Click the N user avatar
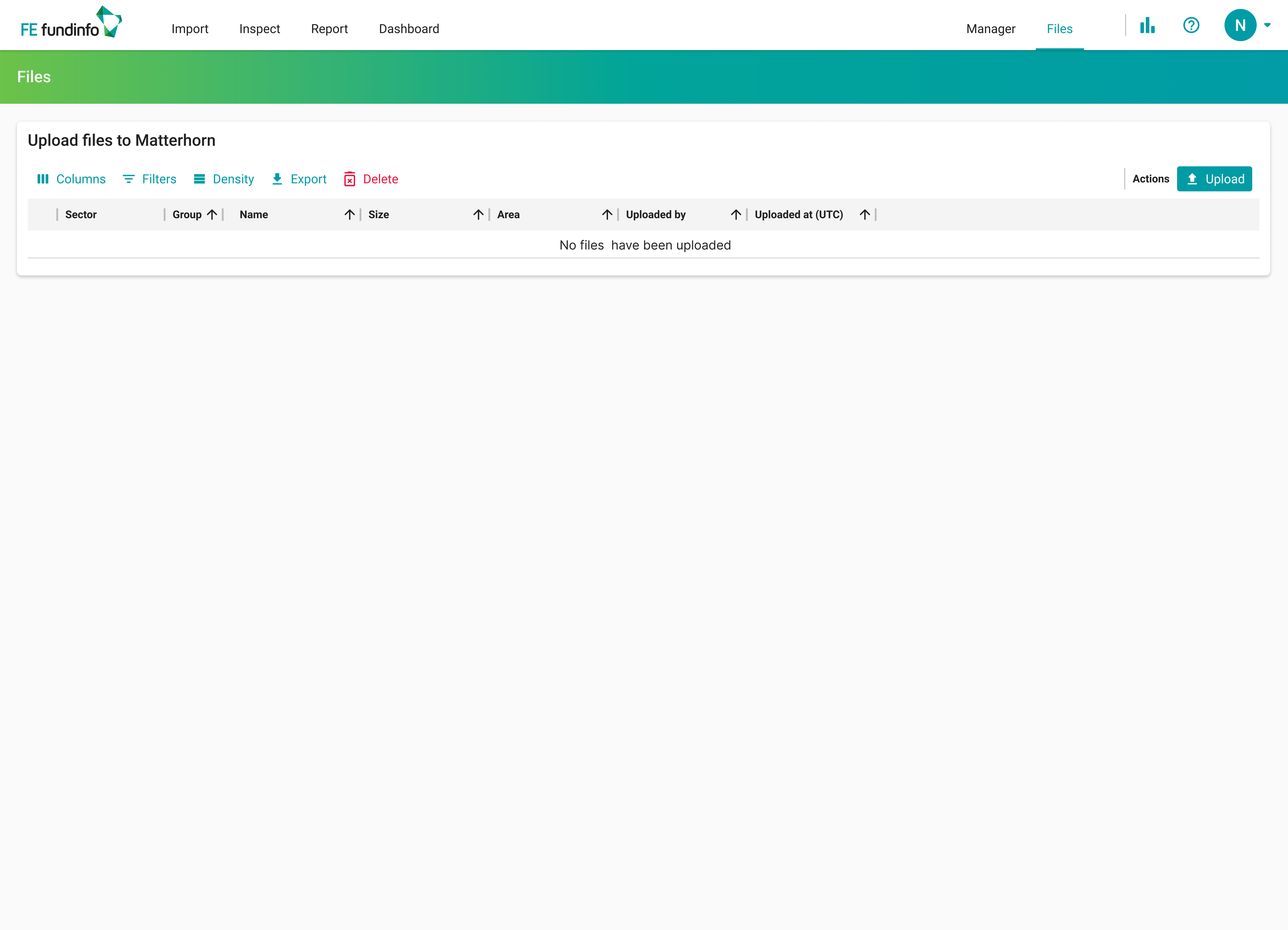 coord(1240,25)
